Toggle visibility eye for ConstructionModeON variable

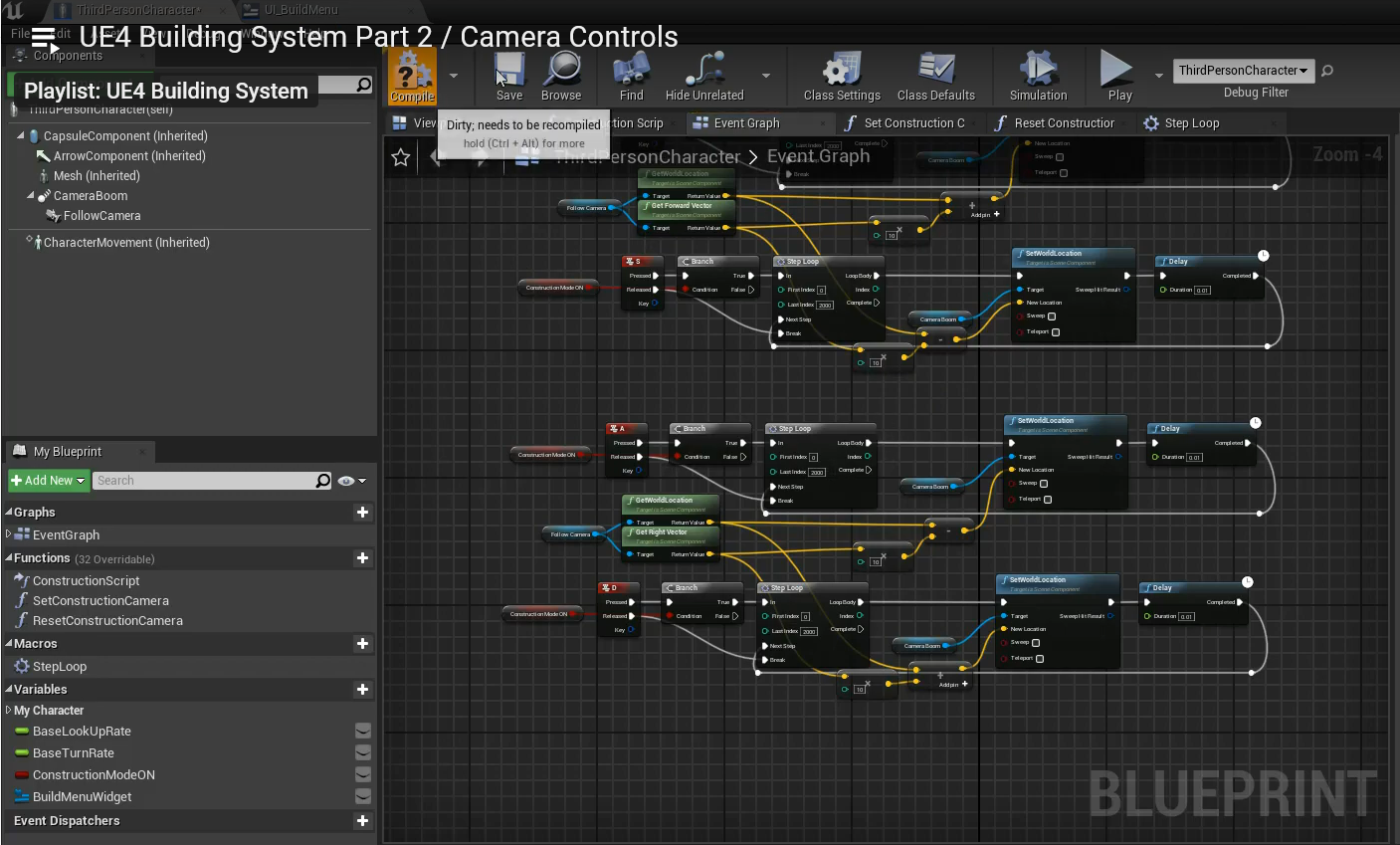coord(363,775)
